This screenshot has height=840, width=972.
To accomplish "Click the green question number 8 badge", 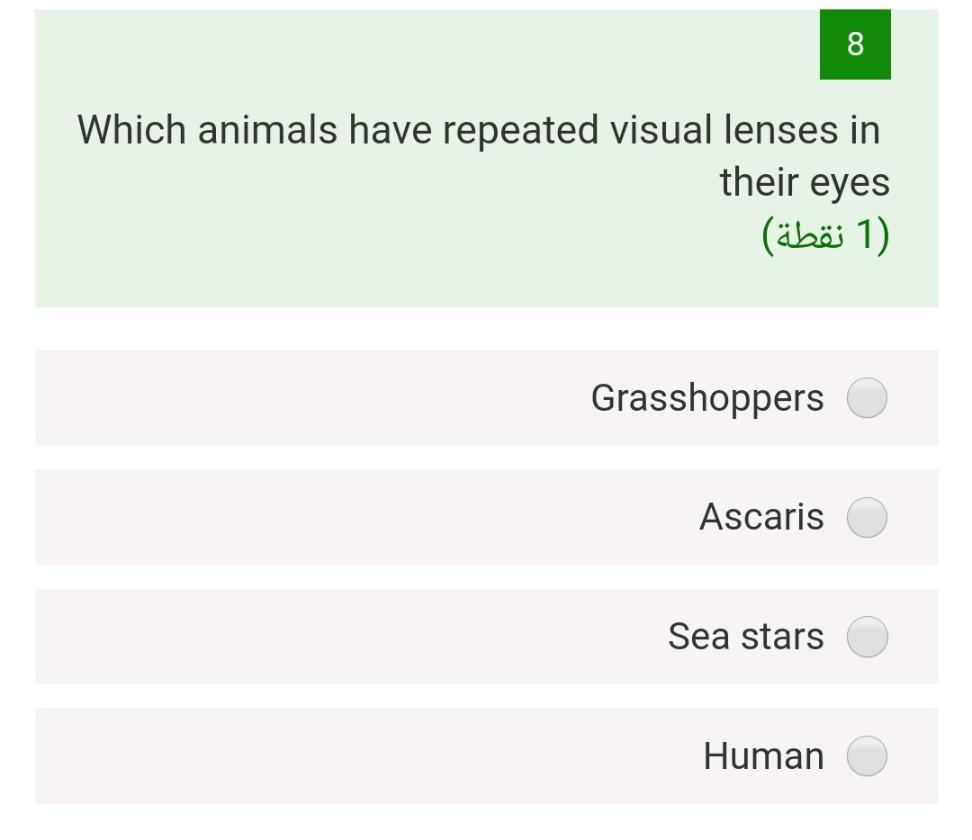I will click(855, 44).
